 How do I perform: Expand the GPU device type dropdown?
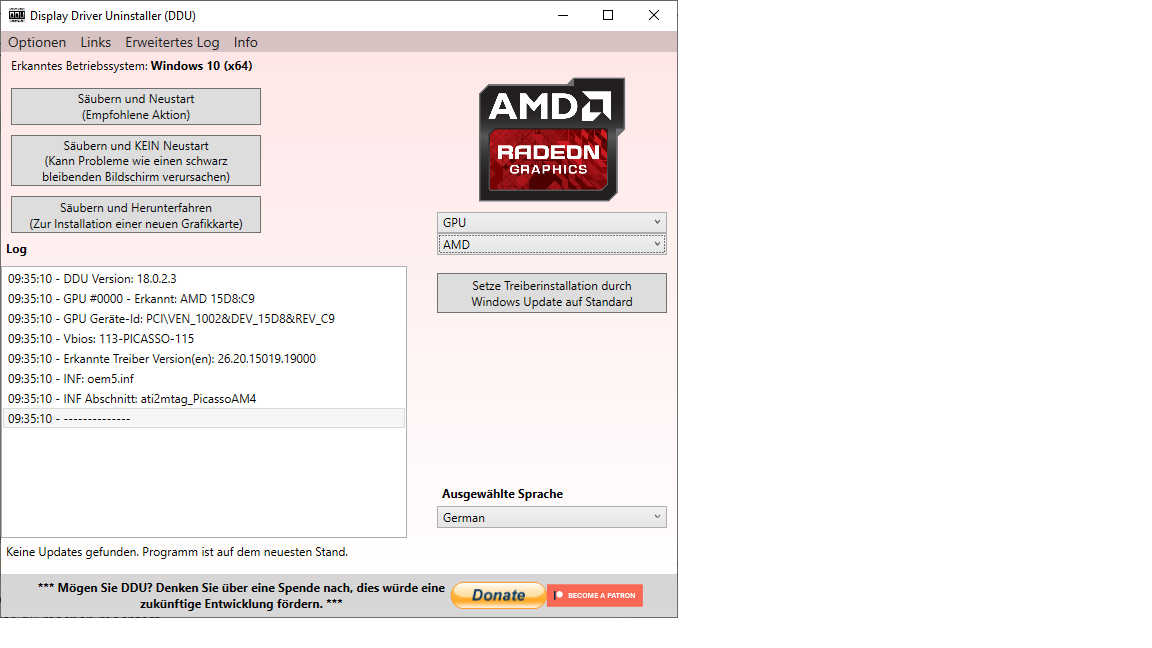click(552, 222)
